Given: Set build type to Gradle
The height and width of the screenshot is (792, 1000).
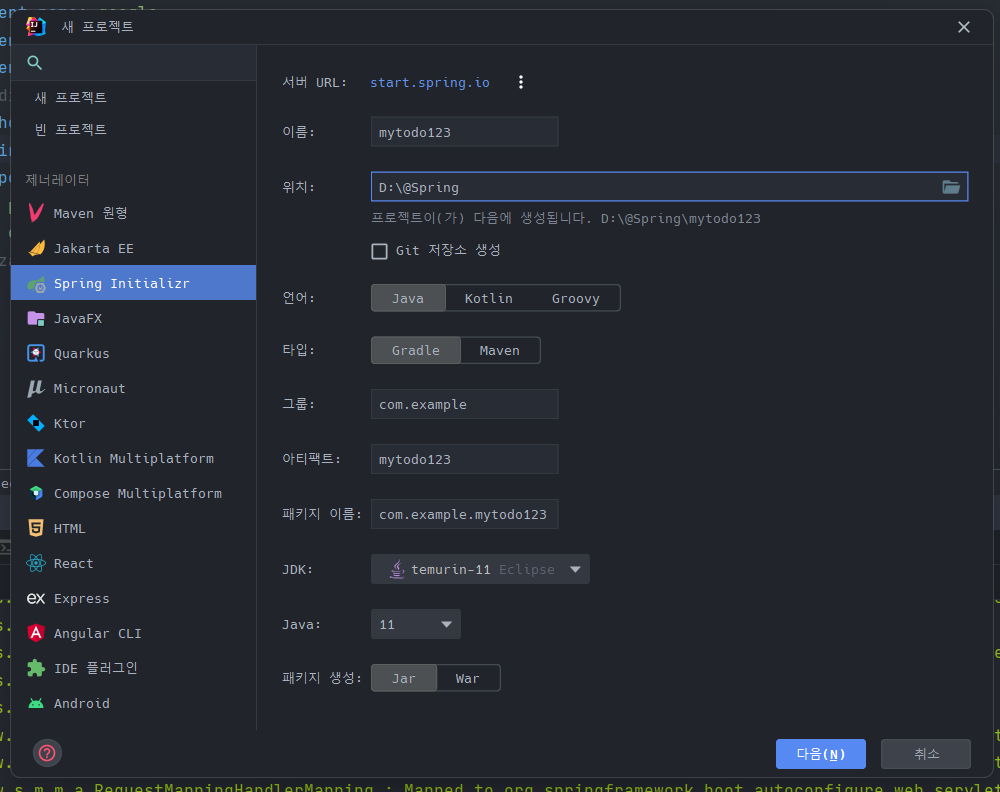Looking at the screenshot, I should tap(416, 351).
